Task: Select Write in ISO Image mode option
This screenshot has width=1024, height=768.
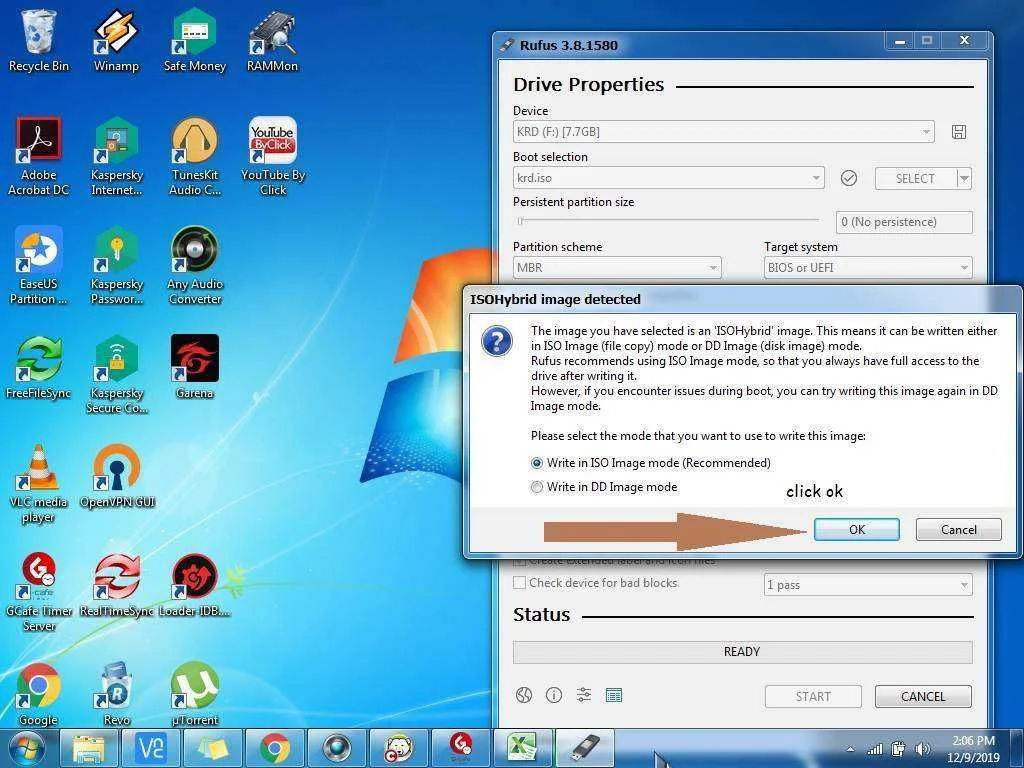Action: pyautogui.click(x=652, y=463)
